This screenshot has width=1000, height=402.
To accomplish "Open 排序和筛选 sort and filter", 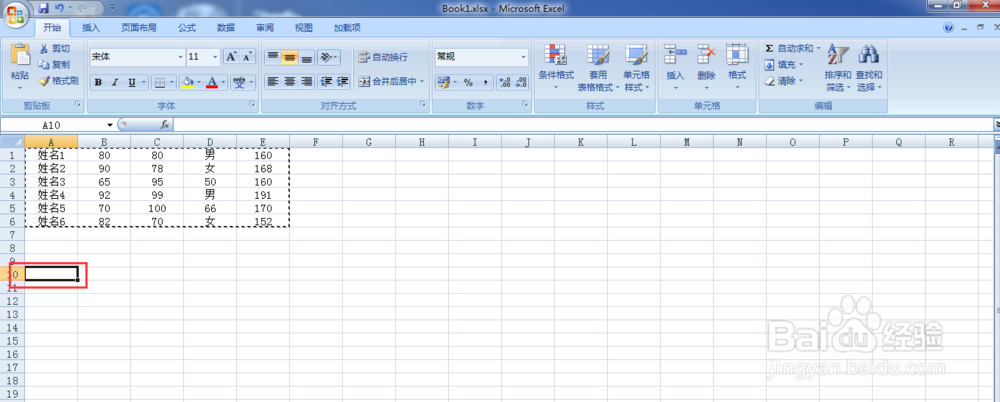I will (x=837, y=67).
